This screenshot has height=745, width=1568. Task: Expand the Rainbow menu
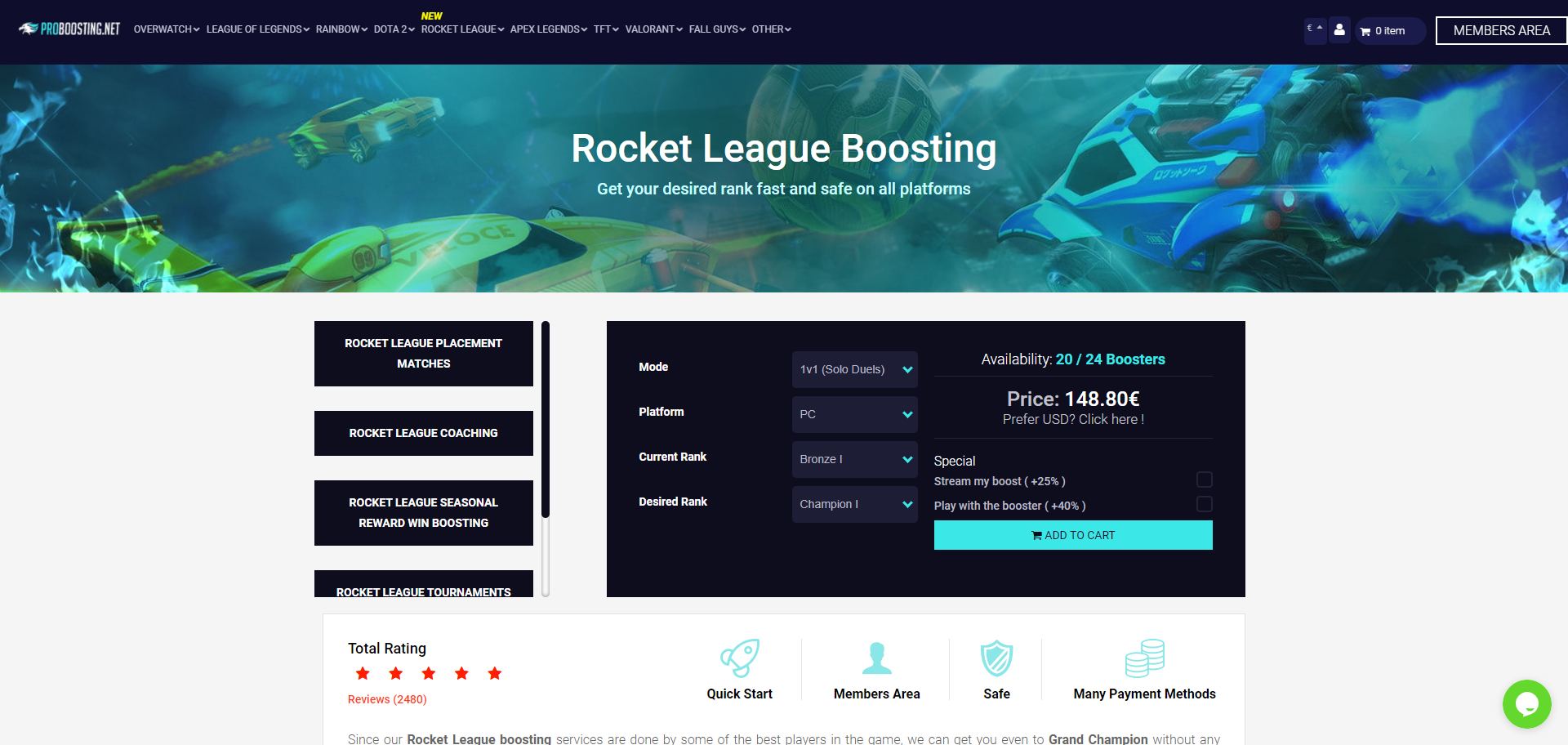click(x=341, y=29)
